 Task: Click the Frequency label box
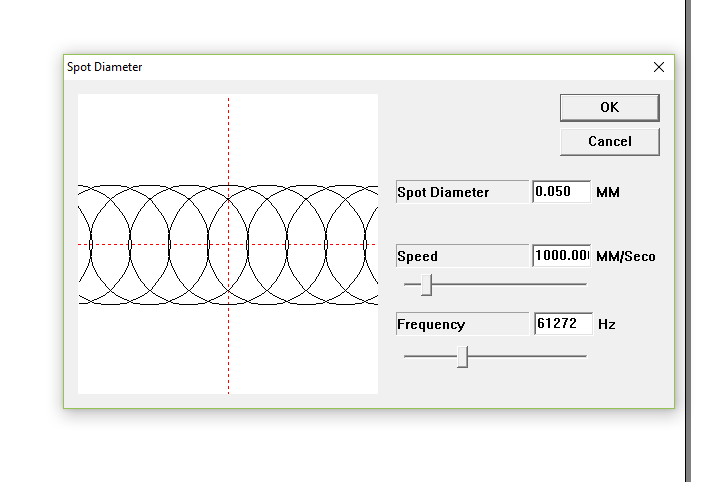pyautogui.click(x=462, y=324)
